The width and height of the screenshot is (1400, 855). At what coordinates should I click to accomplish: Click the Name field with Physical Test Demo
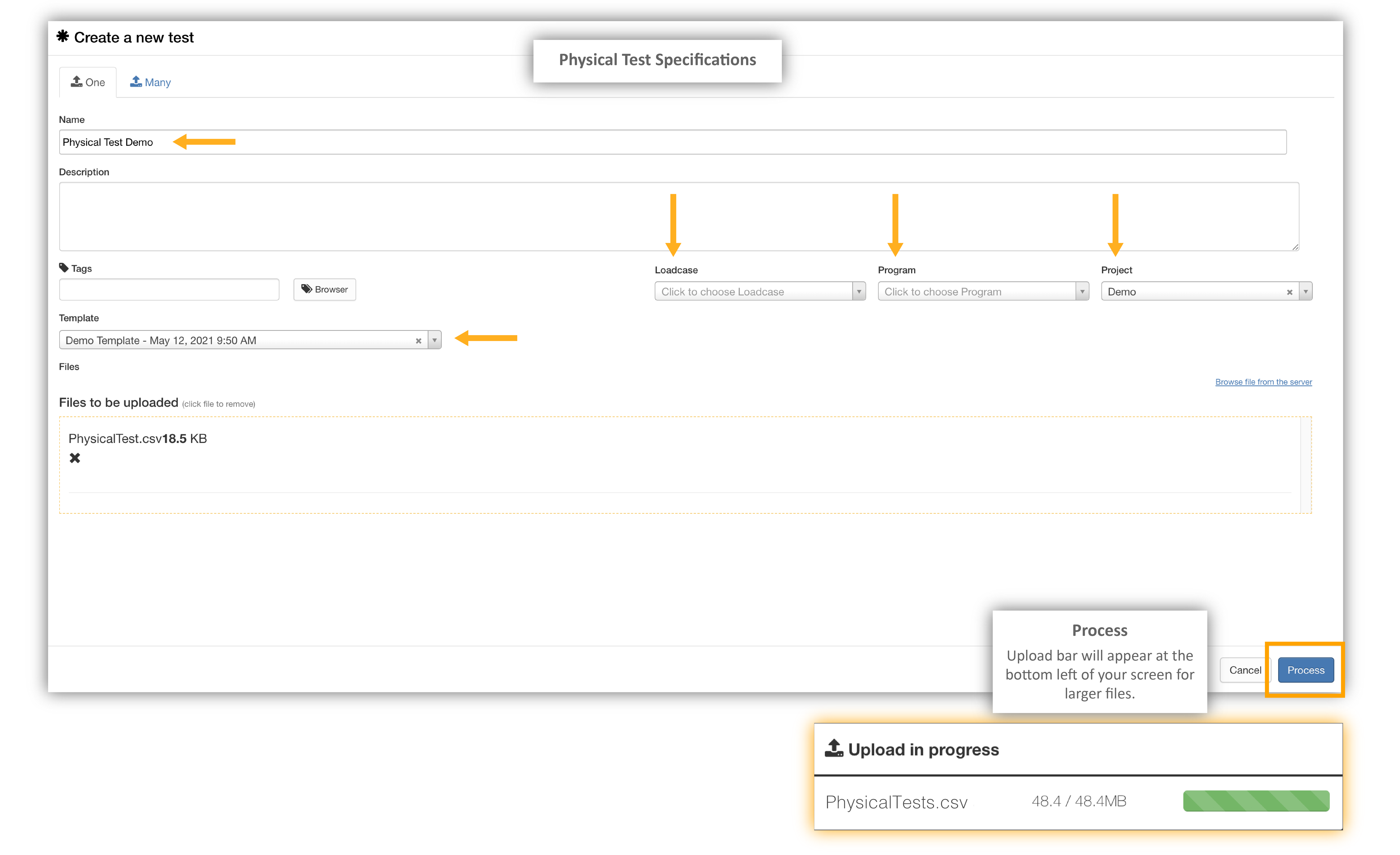click(x=673, y=142)
